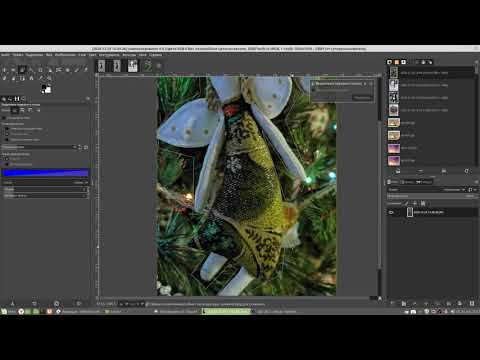The width and height of the screenshot is (480, 360).
Task: Select the Paintbrush tool
Action: click(77, 70)
